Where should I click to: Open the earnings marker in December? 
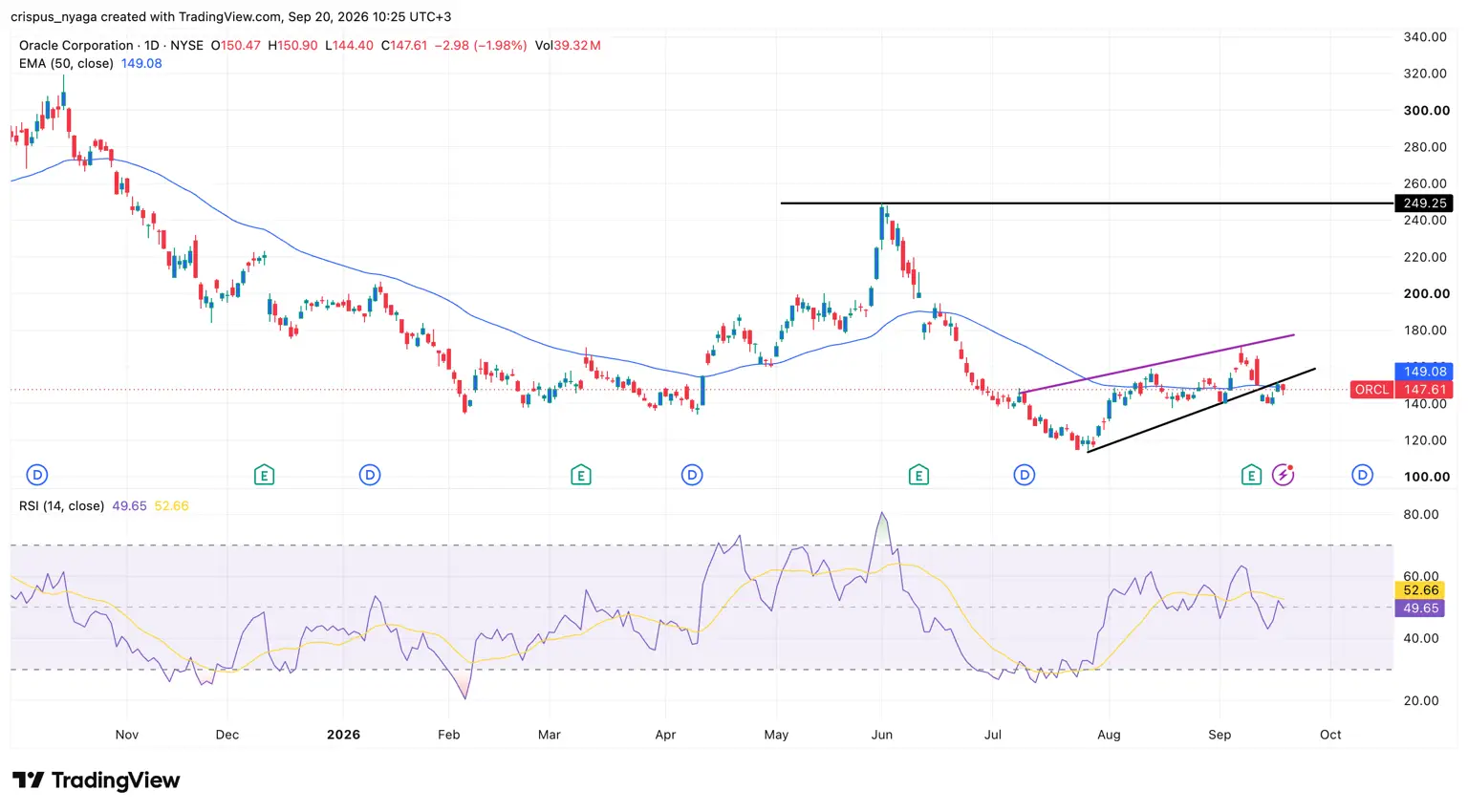coord(265,475)
